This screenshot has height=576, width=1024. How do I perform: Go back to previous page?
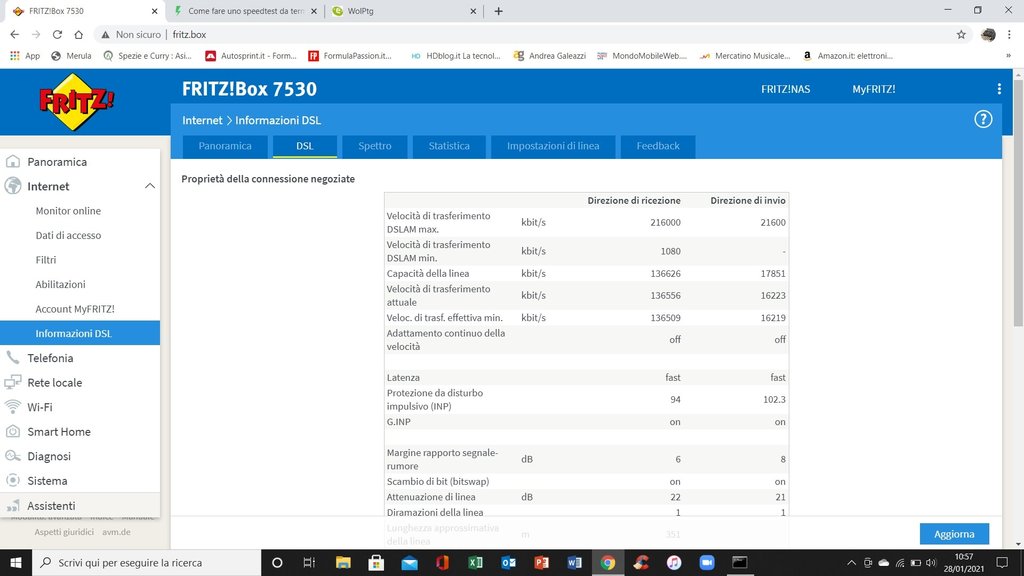pos(14,35)
